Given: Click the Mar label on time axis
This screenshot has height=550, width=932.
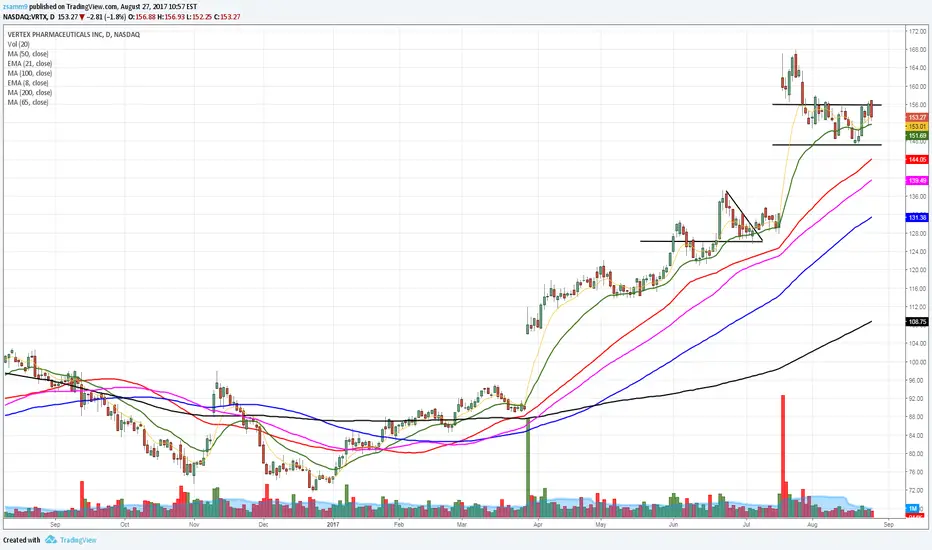Looking at the screenshot, I should (462, 524).
